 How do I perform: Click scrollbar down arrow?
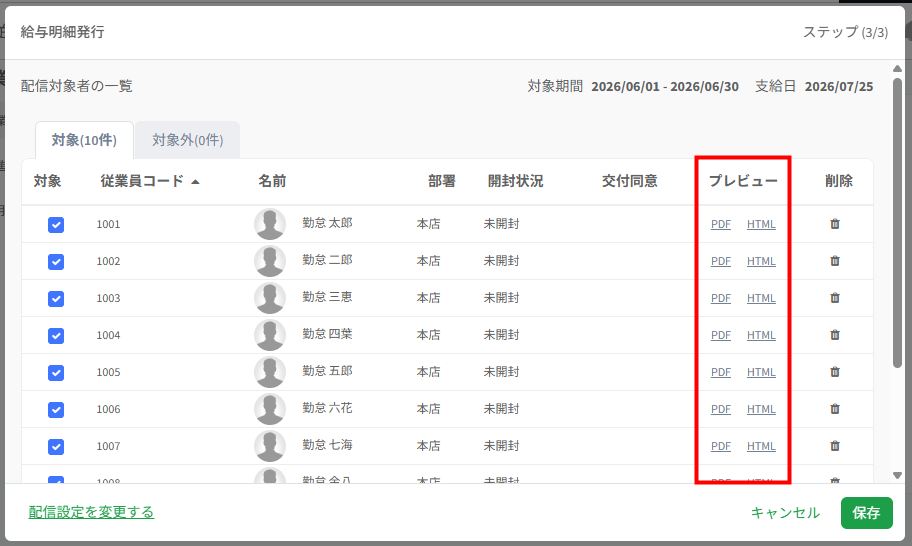click(x=897, y=475)
